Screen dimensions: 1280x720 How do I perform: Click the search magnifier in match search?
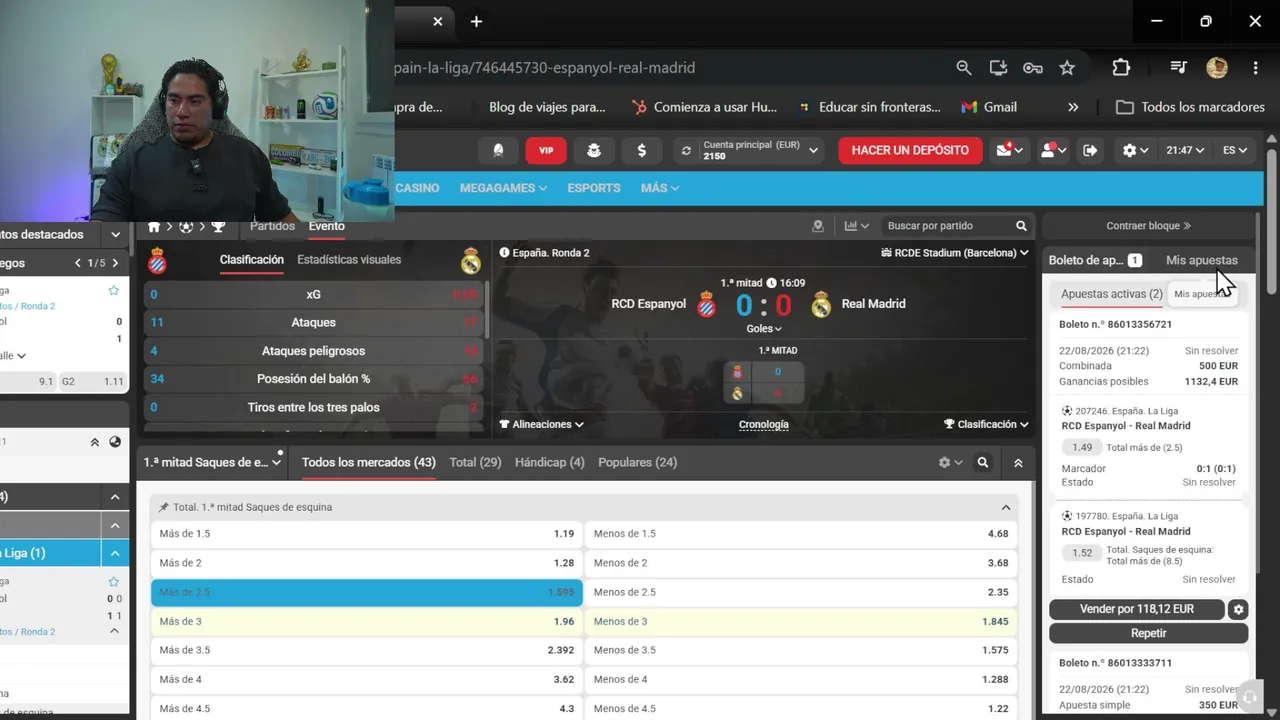[x=1021, y=226]
